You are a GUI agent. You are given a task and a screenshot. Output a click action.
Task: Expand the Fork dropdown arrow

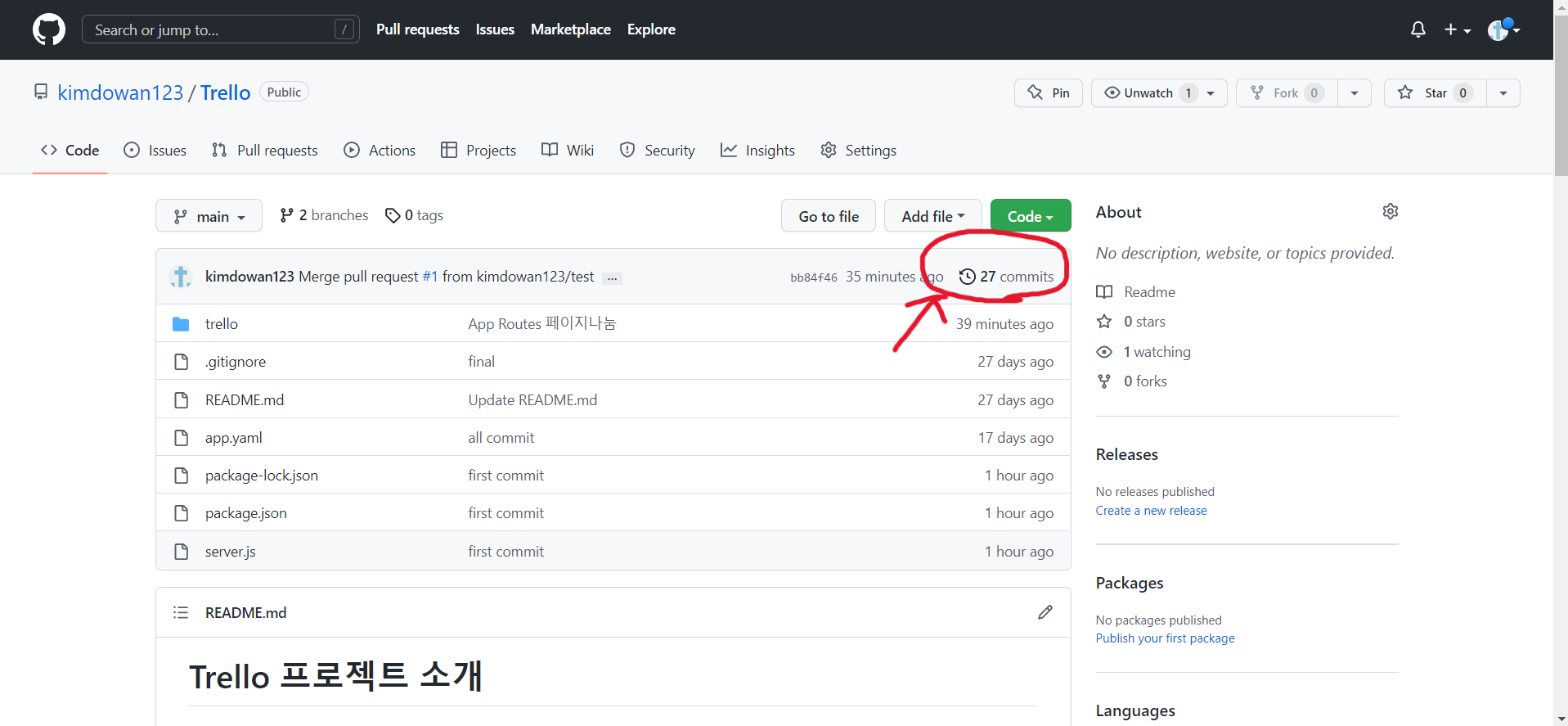[1355, 92]
